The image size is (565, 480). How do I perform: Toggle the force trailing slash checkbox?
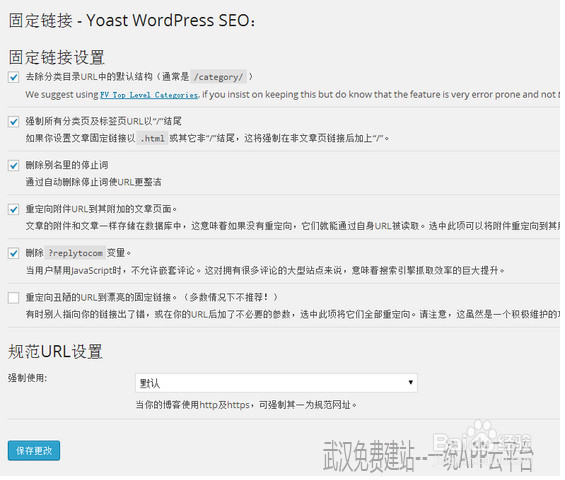14,121
